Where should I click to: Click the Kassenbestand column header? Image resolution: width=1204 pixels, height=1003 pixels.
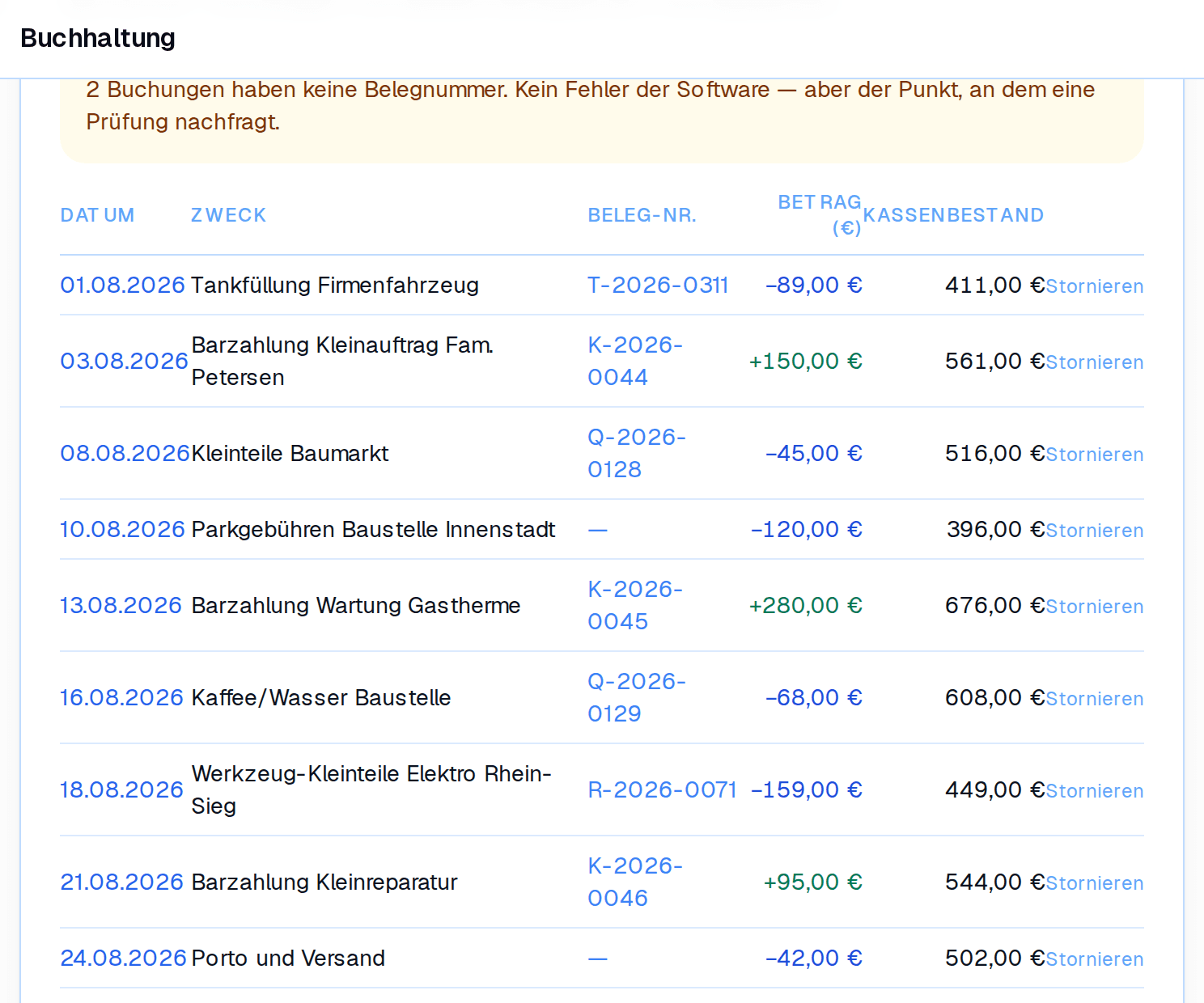pyautogui.click(x=953, y=215)
